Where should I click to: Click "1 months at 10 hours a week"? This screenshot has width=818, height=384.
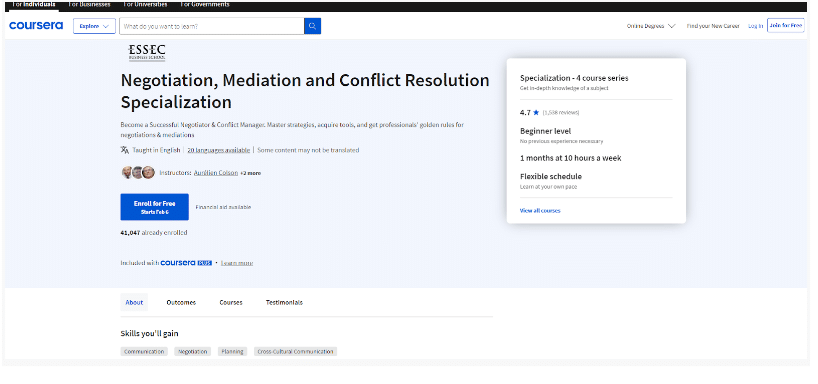point(571,158)
